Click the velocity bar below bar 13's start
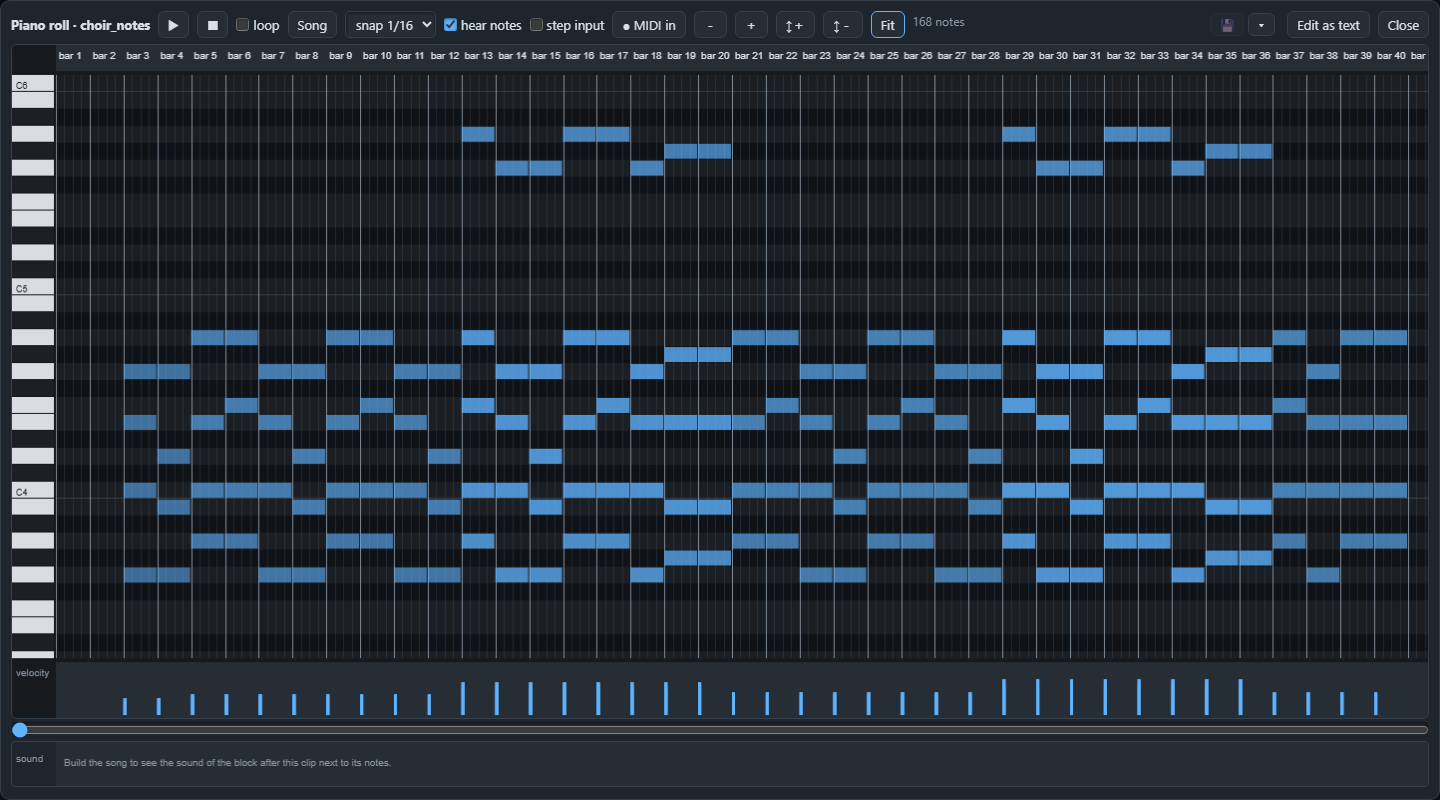The height and width of the screenshot is (800, 1440). 462,698
